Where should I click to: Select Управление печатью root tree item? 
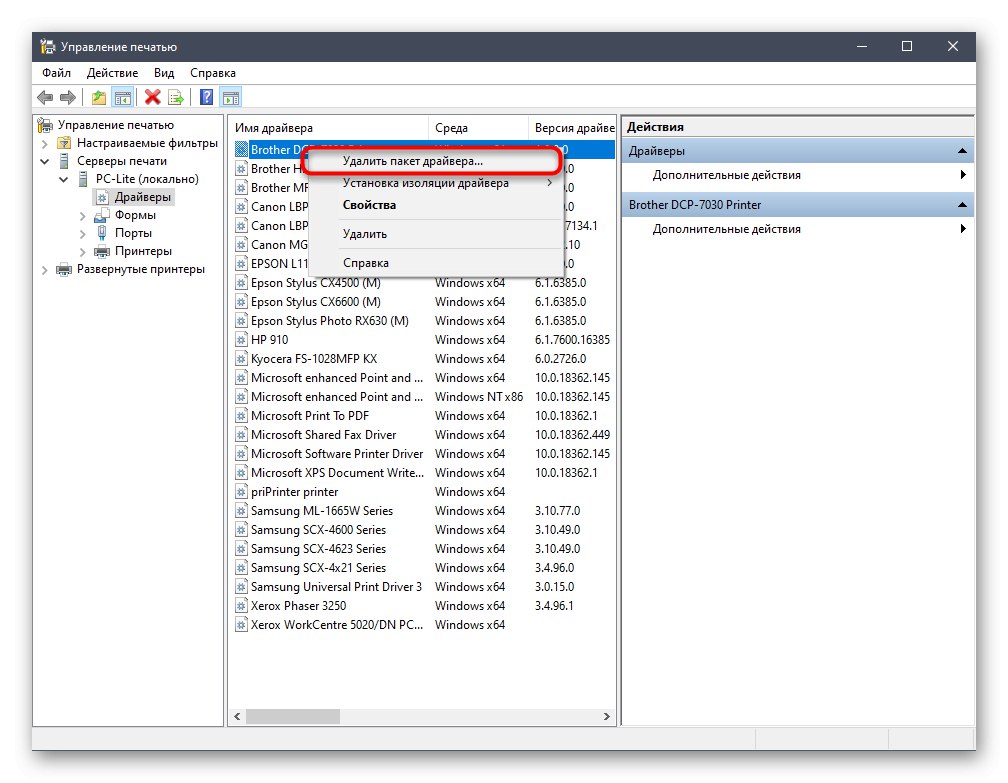(116, 125)
